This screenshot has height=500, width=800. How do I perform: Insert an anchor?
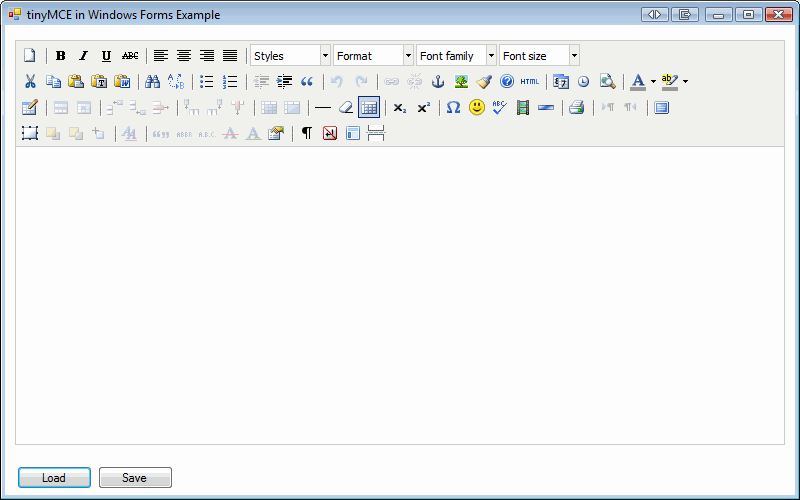(x=438, y=81)
